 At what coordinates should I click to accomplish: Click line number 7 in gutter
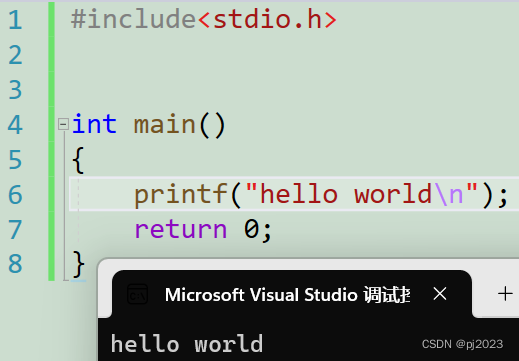point(15,230)
